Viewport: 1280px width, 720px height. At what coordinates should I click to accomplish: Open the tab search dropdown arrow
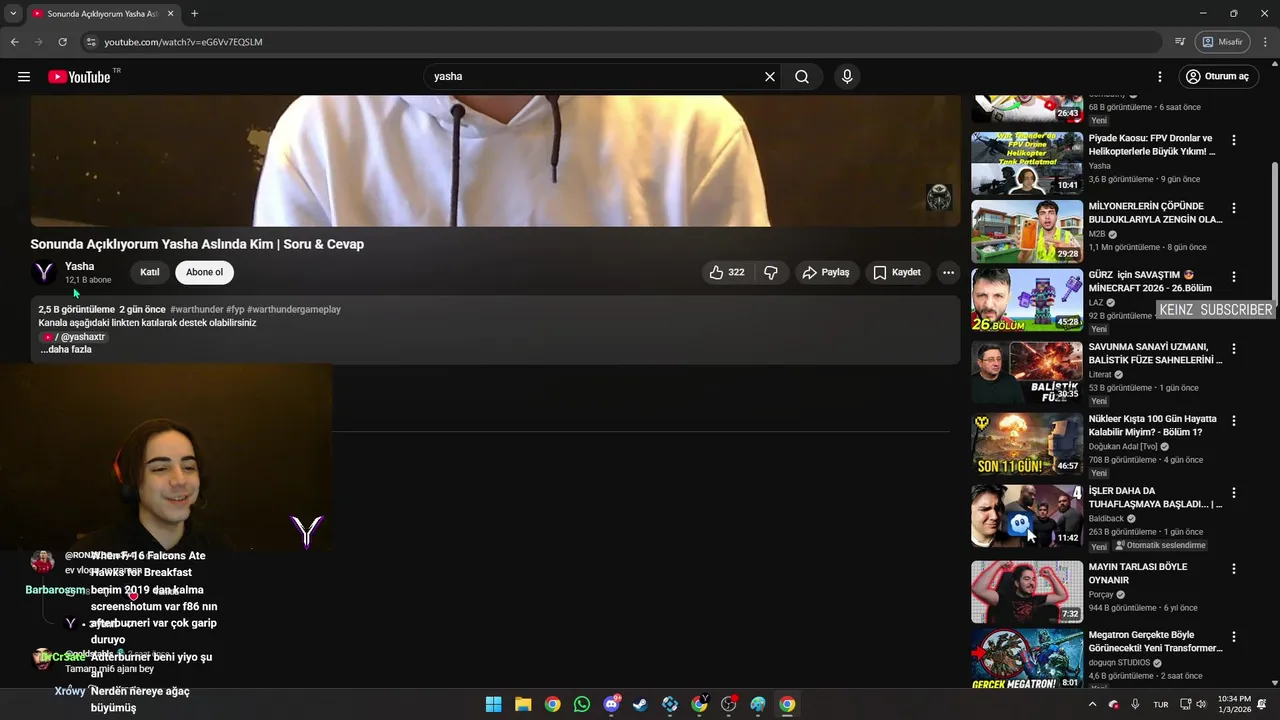pyautogui.click(x=12, y=14)
